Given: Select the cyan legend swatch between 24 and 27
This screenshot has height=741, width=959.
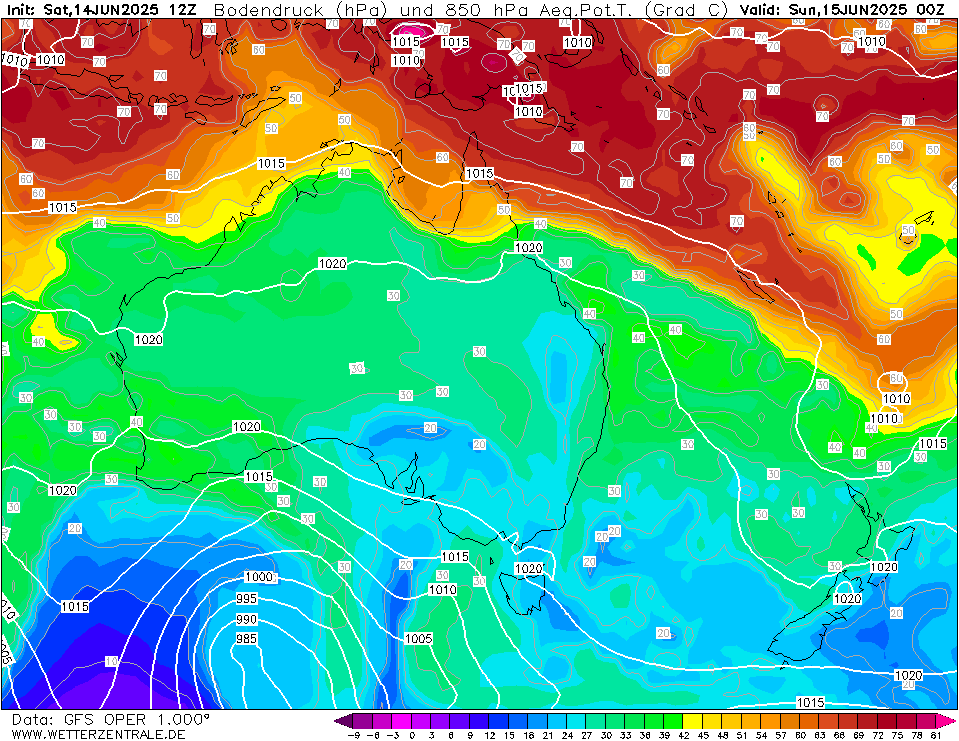Looking at the screenshot, I should coord(578,720).
